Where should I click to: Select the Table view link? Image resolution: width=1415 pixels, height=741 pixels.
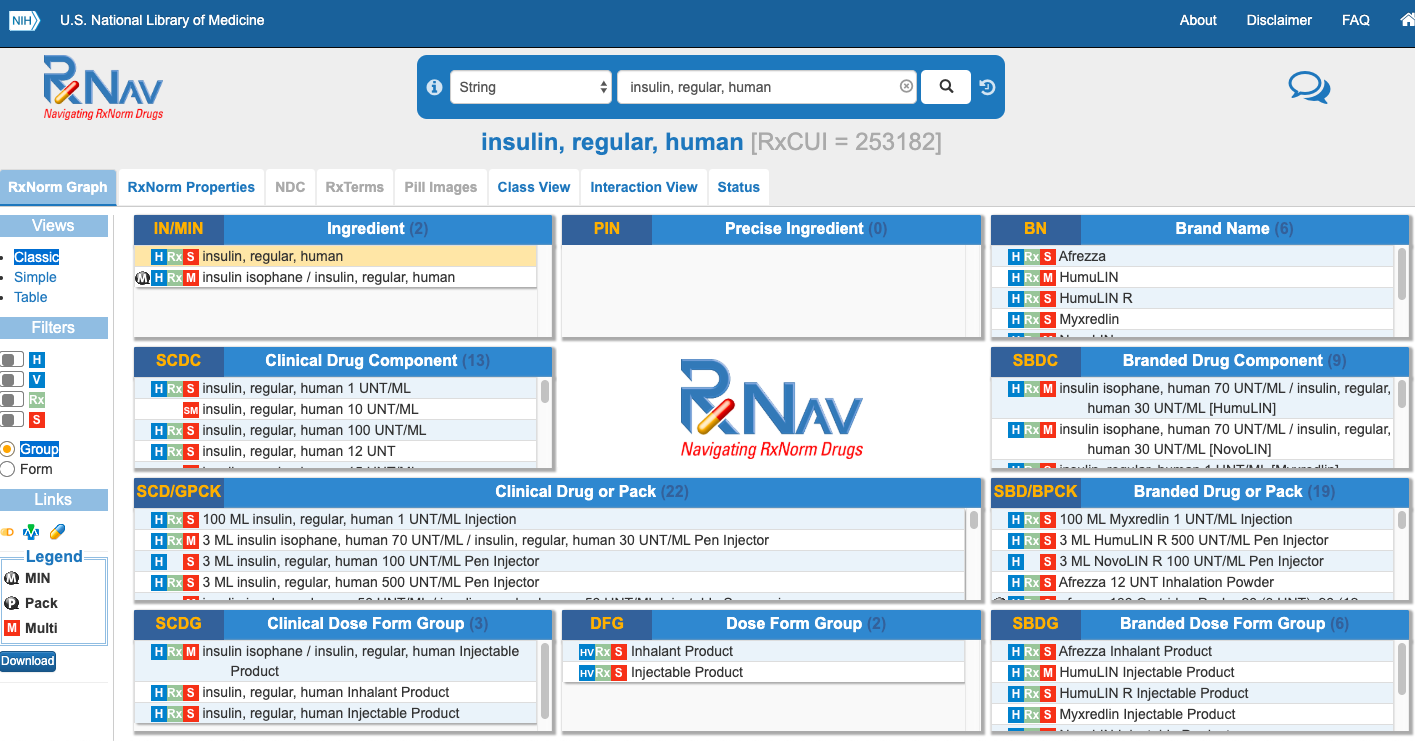tap(30, 297)
